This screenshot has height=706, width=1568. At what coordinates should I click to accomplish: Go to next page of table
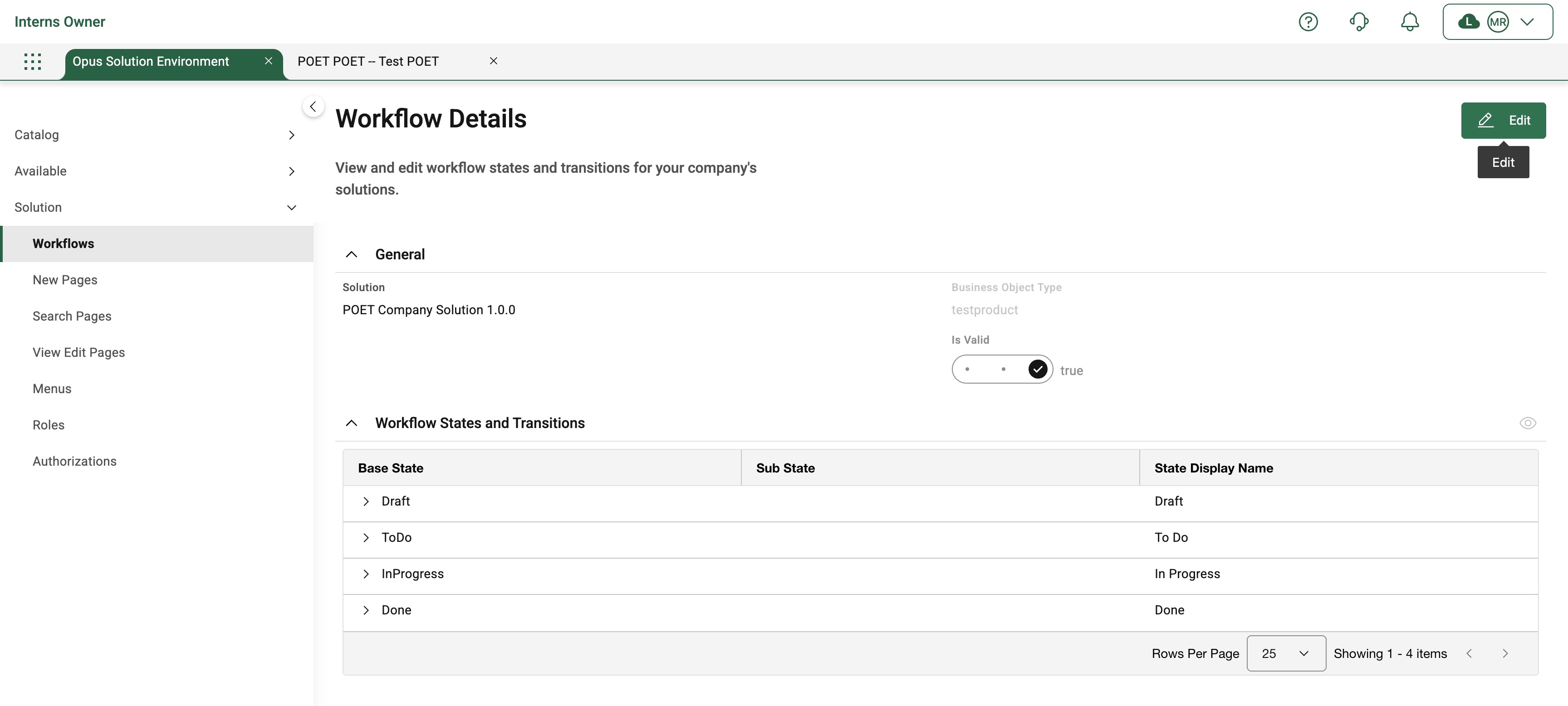[x=1504, y=653]
